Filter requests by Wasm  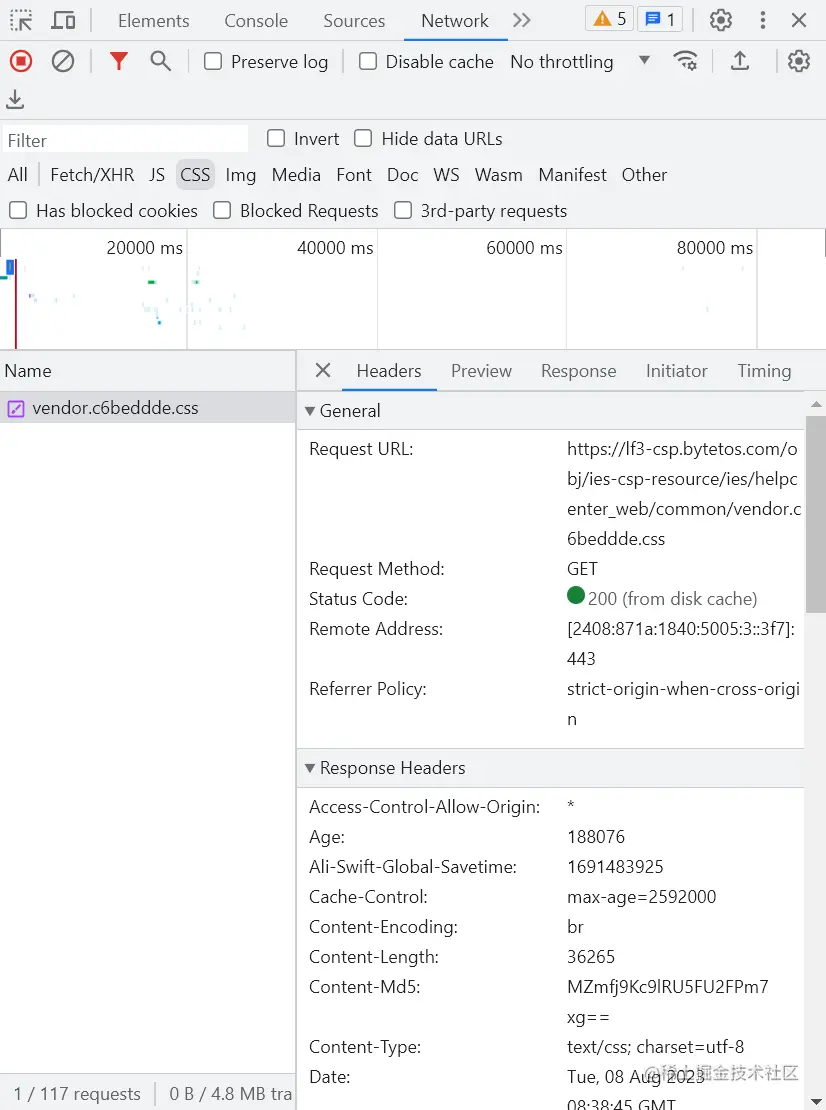point(499,175)
